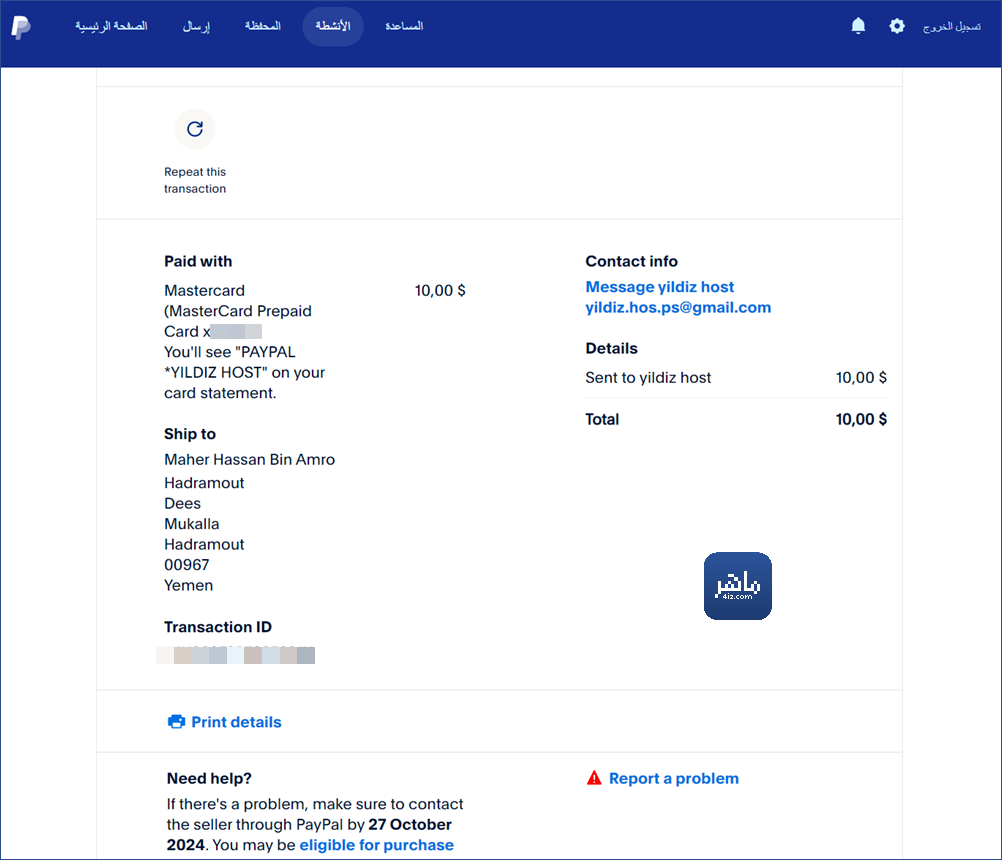Click the Dees address line

tap(182, 503)
